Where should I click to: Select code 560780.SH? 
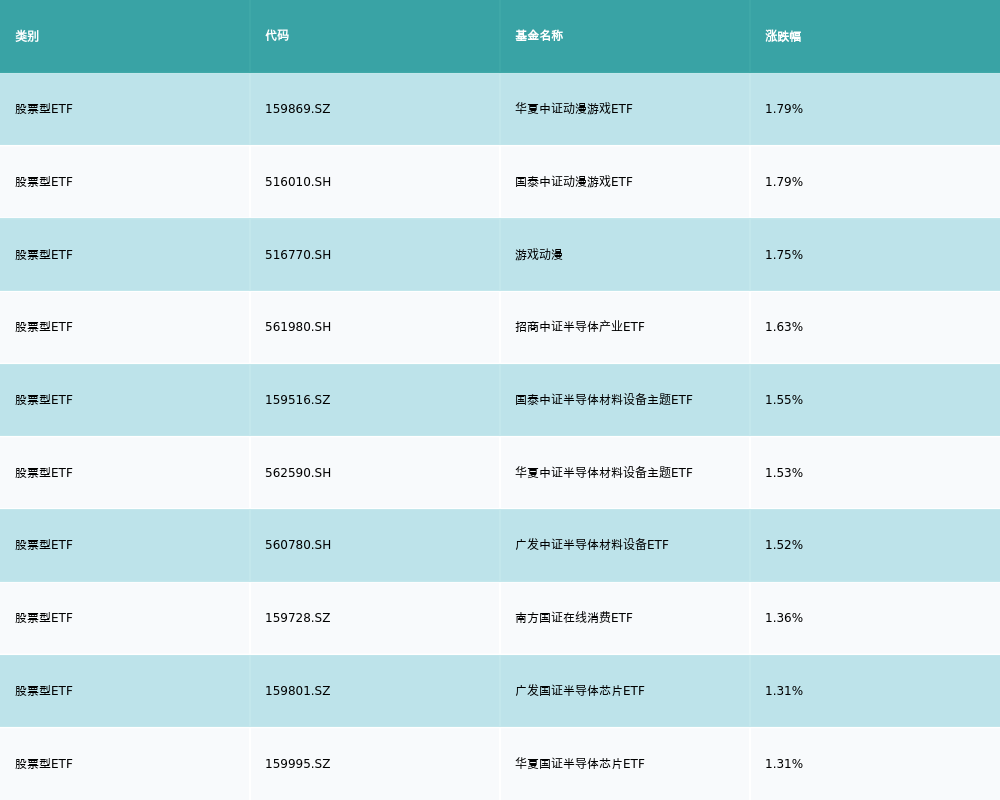pyautogui.click(x=298, y=545)
